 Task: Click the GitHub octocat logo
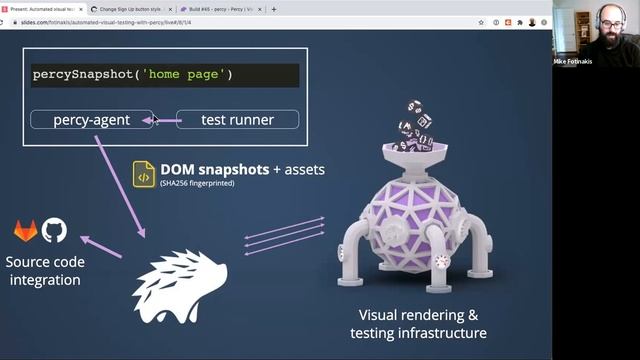54,230
